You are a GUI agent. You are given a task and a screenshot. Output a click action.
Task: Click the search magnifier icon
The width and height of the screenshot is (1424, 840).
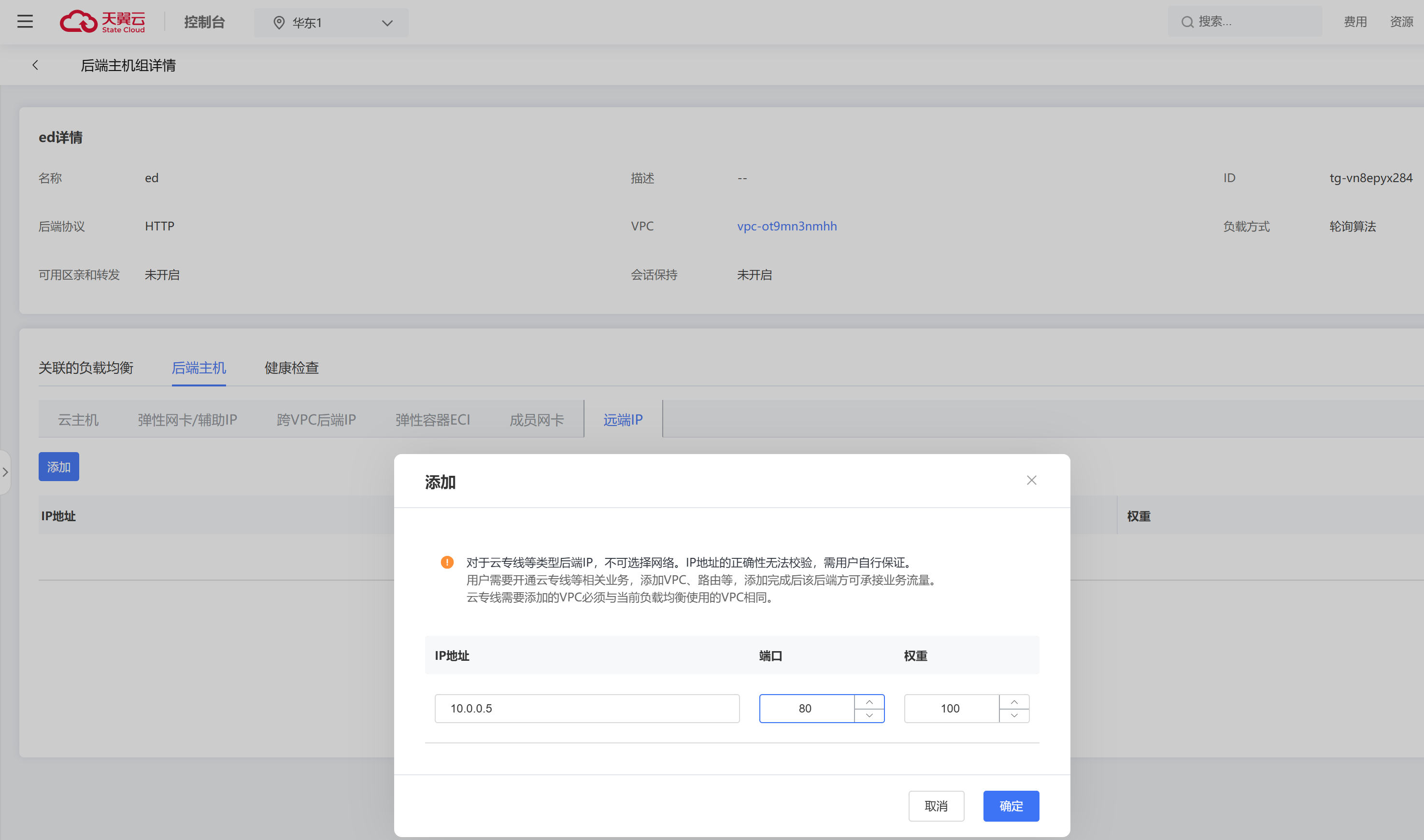(x=1187, y=22)
